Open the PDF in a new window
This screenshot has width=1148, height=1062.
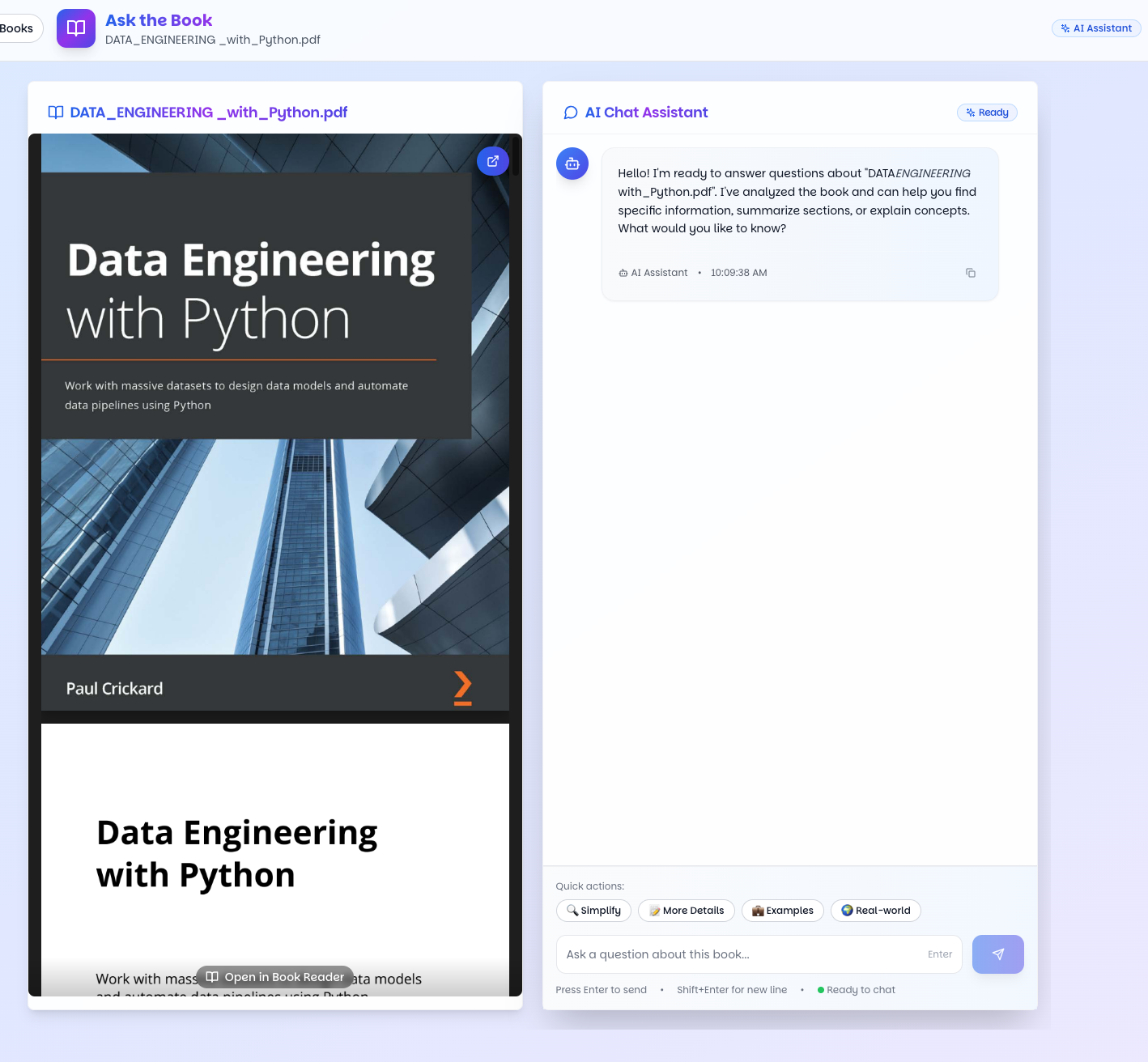(x=493, y=161)
